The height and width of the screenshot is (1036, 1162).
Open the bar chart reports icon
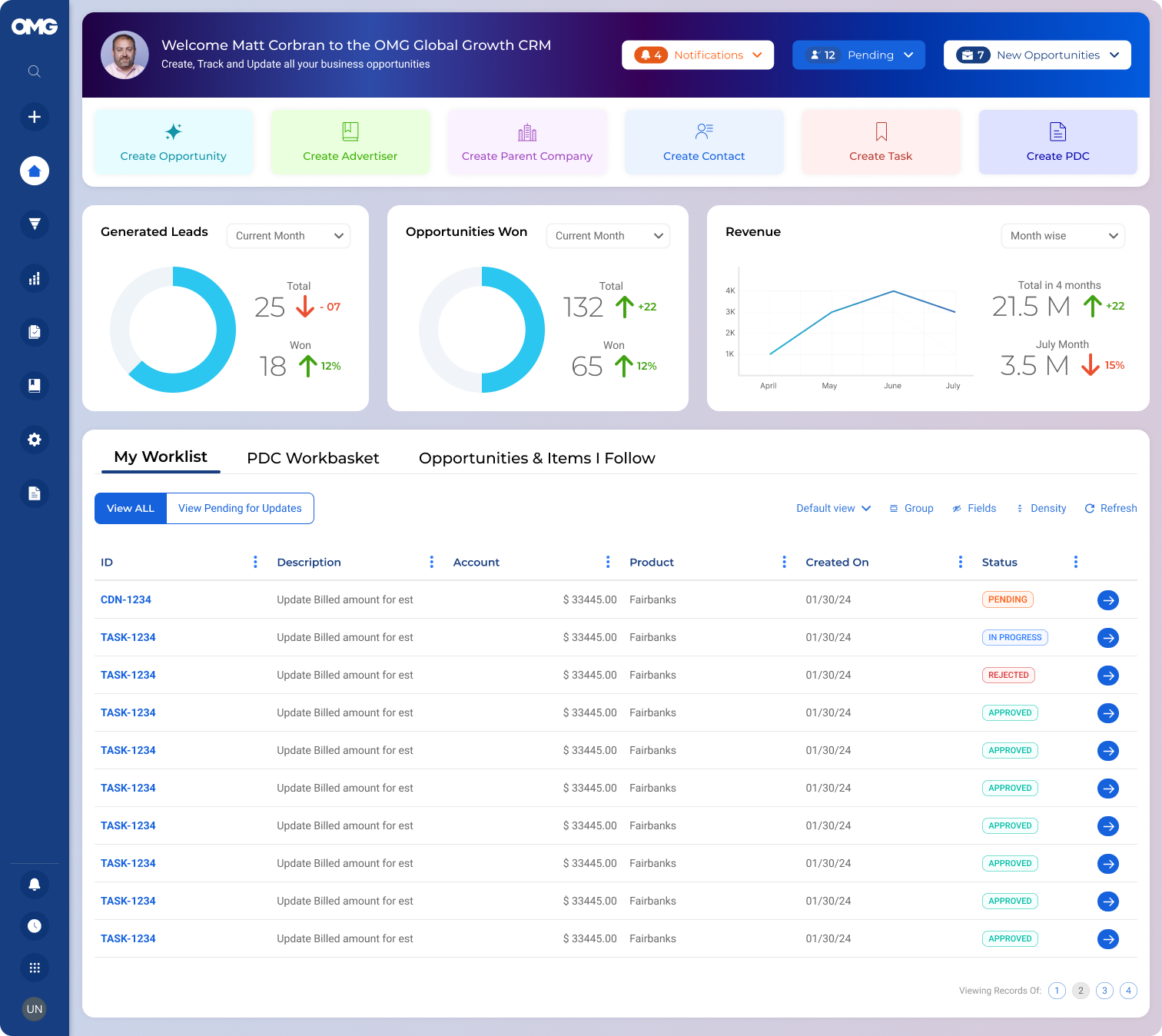point(34,278)
